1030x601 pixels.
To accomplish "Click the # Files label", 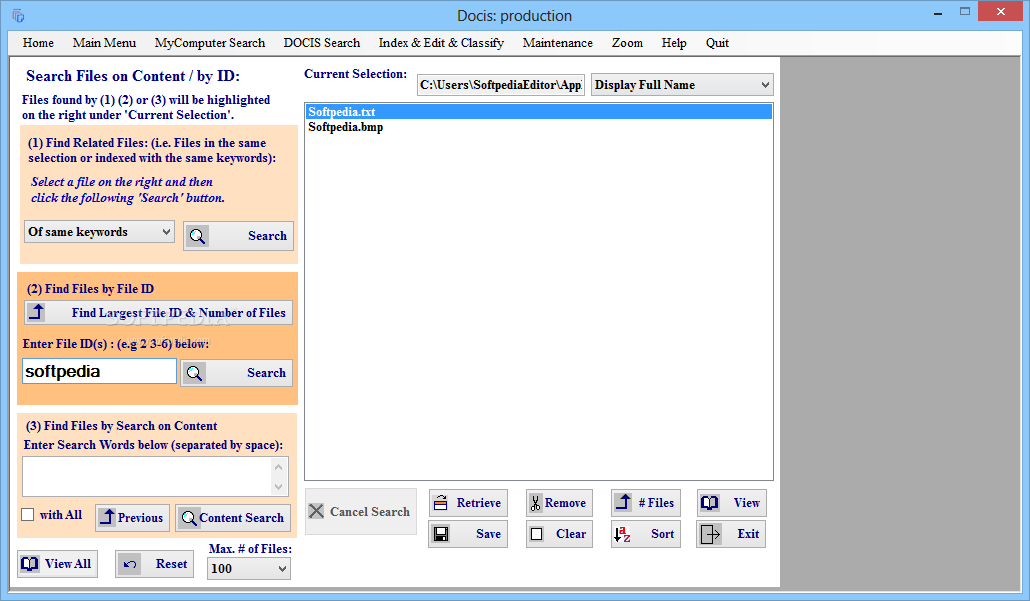I will 656,502.
